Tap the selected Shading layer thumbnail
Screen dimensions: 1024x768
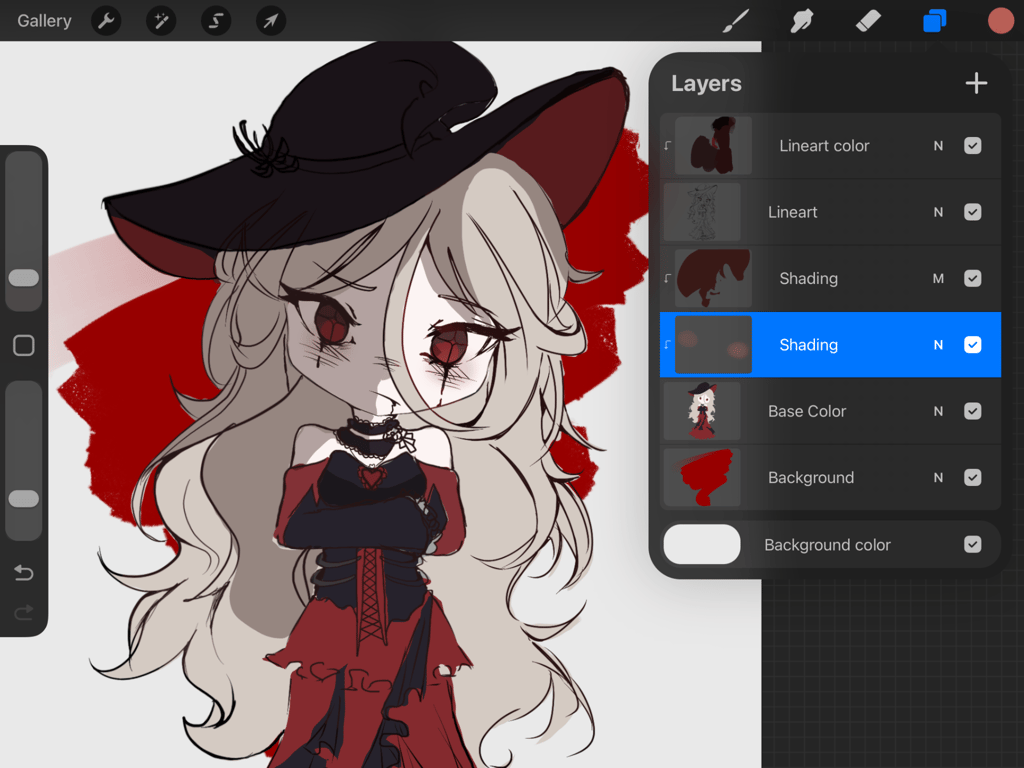pyautogui.click(x=713, y=345)
